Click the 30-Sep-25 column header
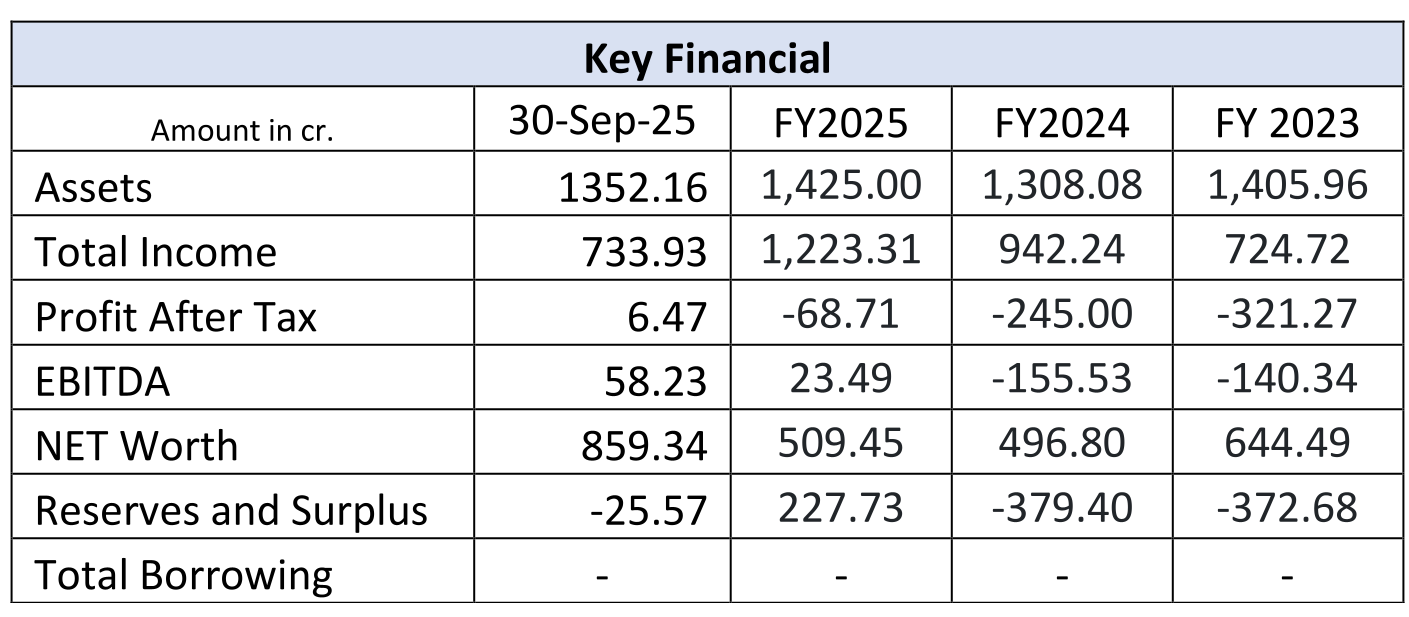 (x=602, y=121)
